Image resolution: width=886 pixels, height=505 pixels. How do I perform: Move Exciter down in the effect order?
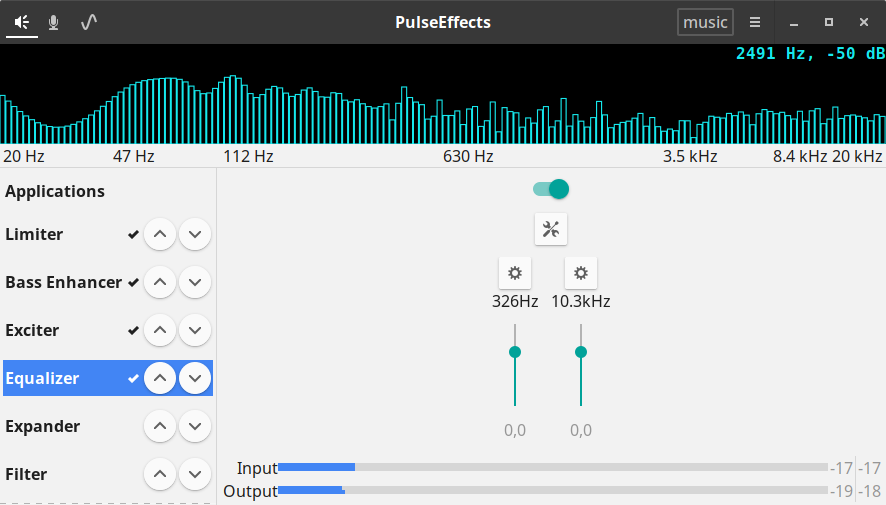195,330
